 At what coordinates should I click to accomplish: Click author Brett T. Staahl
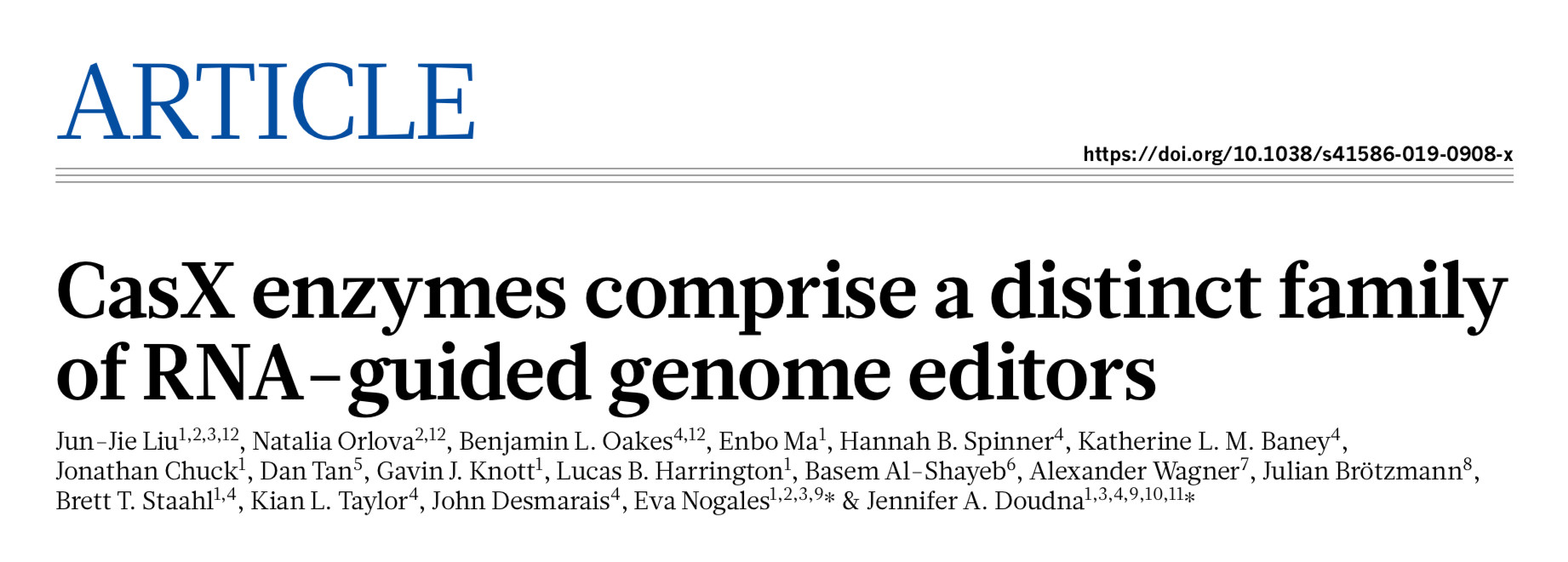point(134,501)
